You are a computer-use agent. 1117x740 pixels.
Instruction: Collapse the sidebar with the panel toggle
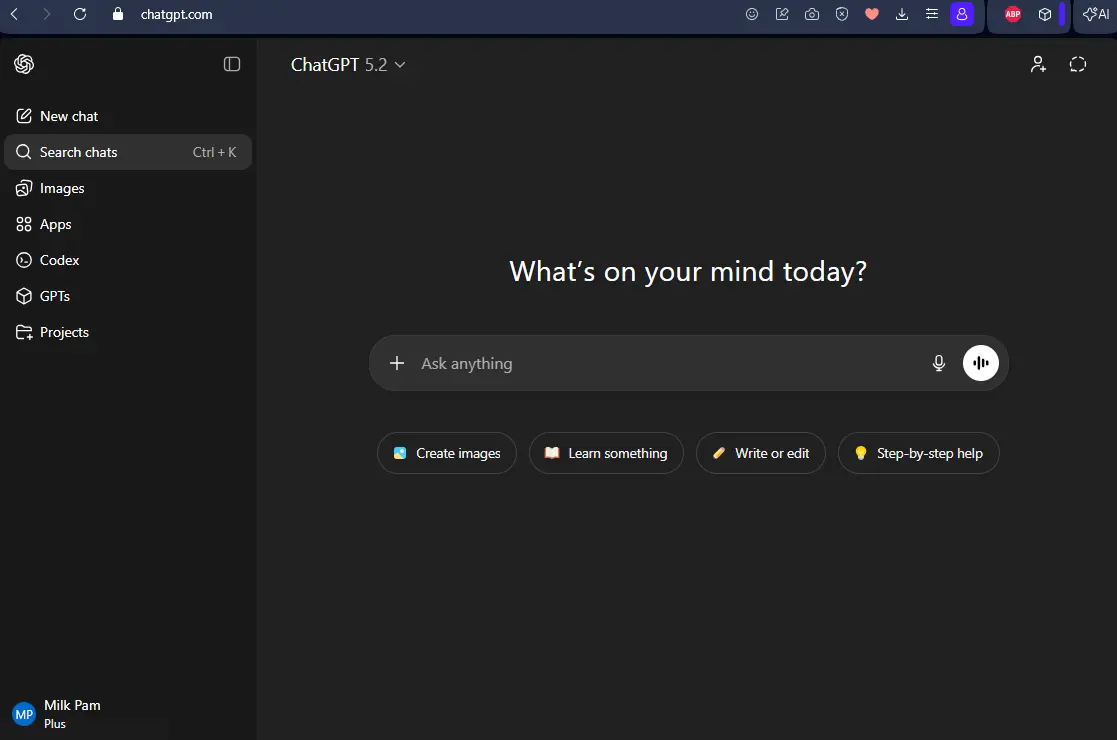tap(232, 64)
